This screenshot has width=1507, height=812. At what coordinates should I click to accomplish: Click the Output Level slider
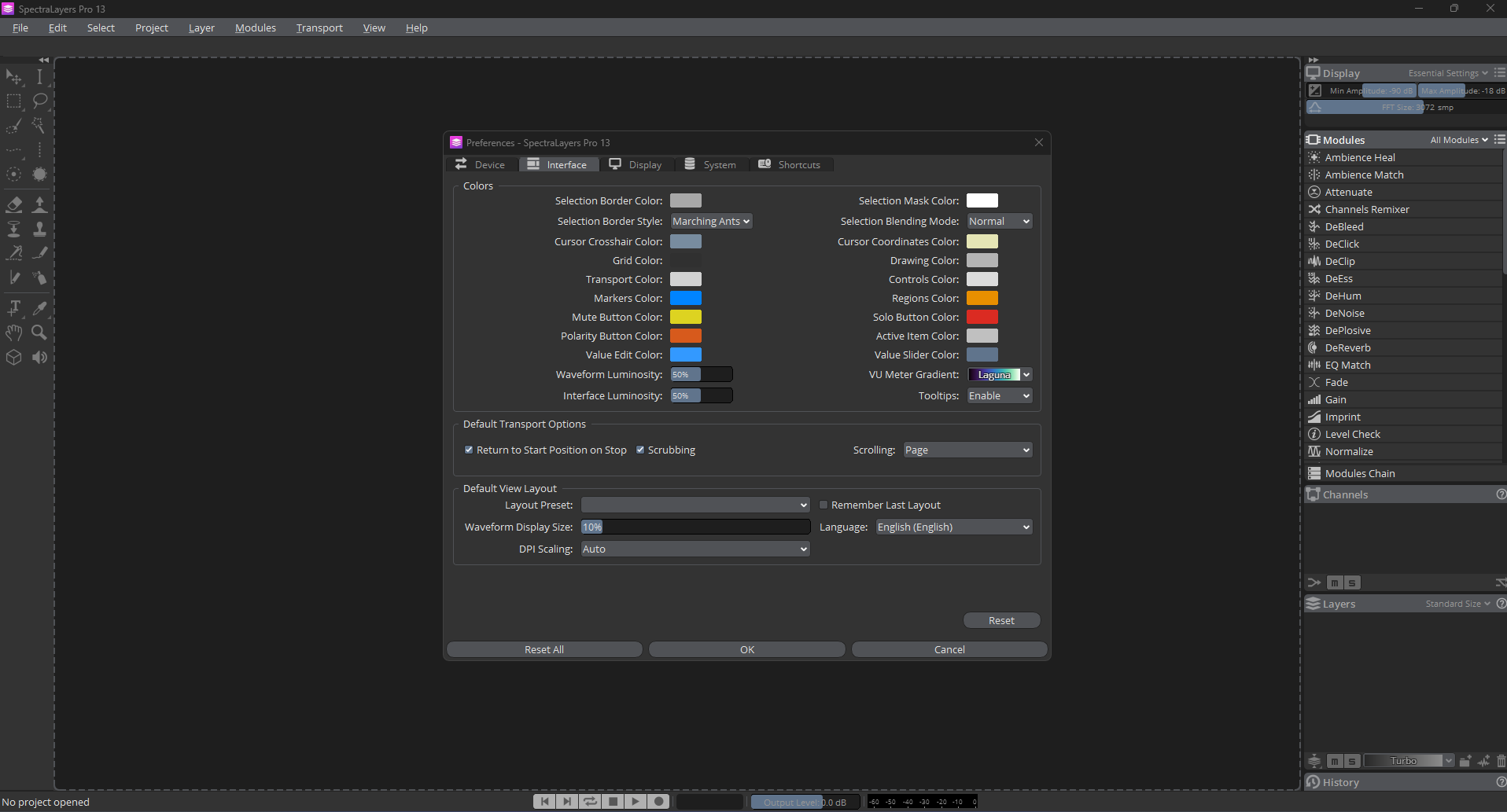coord(805,803)
